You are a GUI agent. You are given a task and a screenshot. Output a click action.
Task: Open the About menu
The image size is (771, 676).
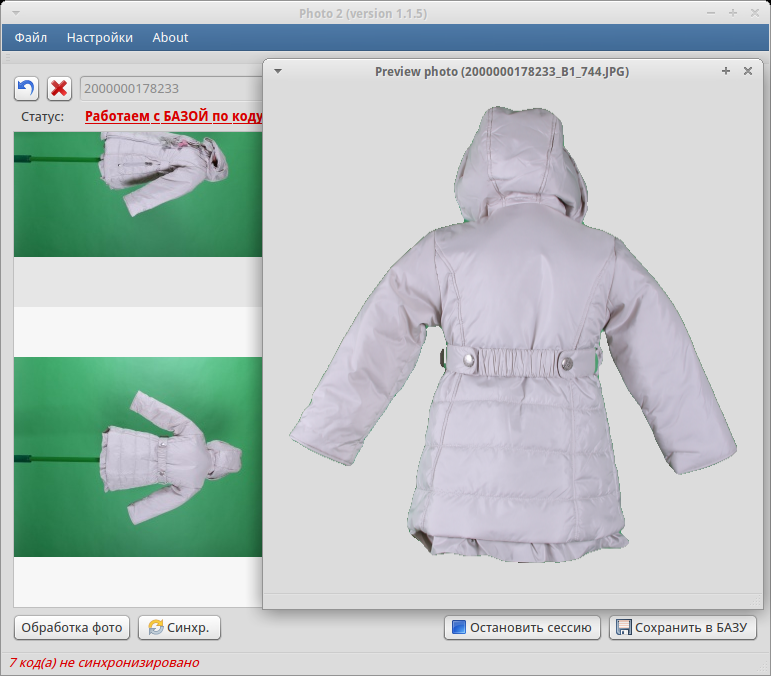(x=170, y=38)
